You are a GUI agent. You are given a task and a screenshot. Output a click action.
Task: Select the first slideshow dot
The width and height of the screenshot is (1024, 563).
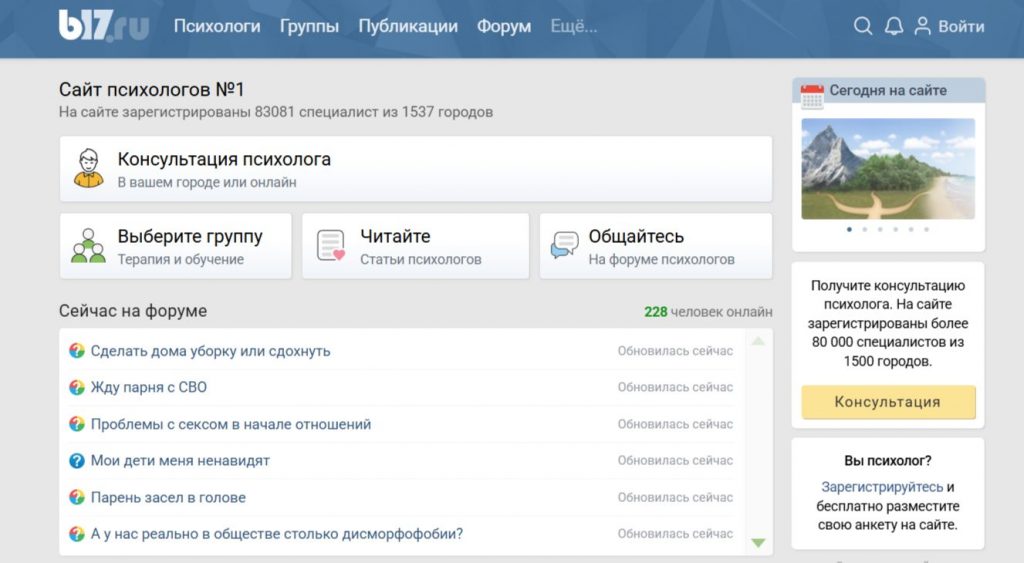coord(849,229)
